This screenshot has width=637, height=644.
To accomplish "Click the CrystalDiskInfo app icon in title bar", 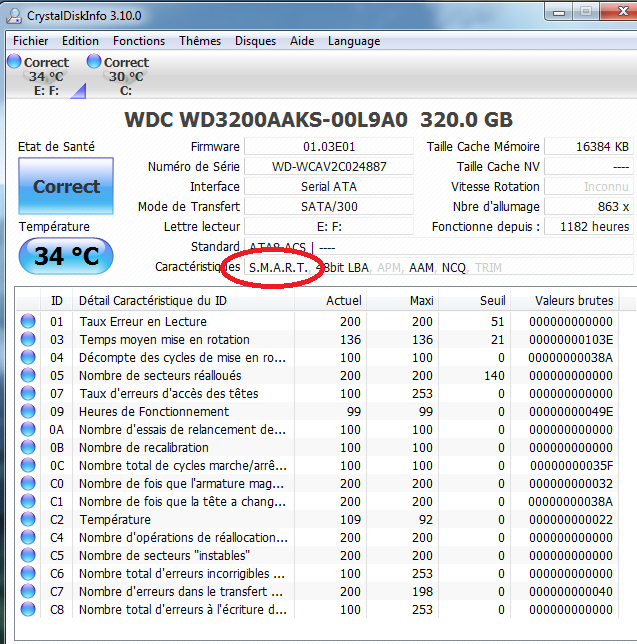I will click(x=14, y=16).
